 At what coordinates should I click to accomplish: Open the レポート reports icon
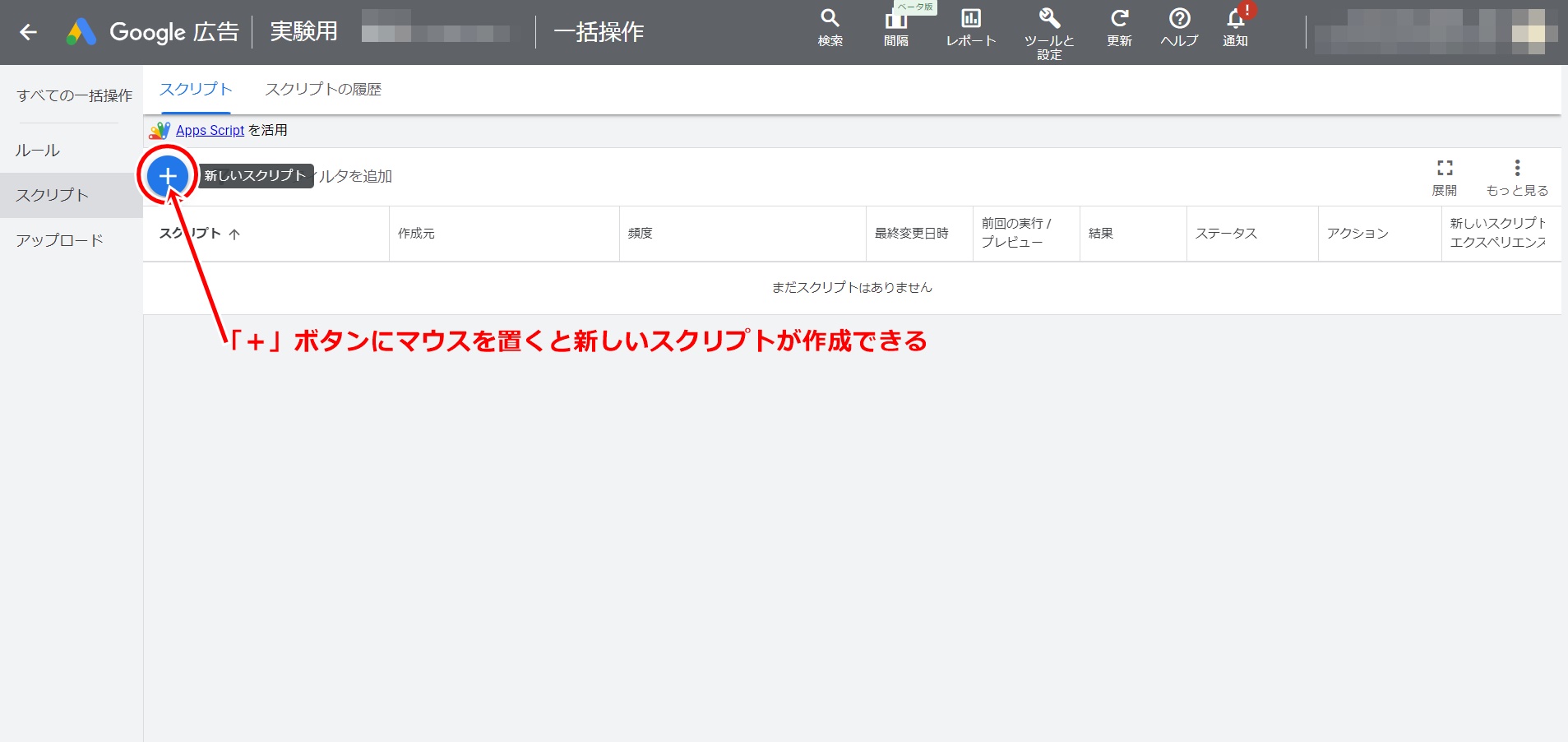[970, 19]
